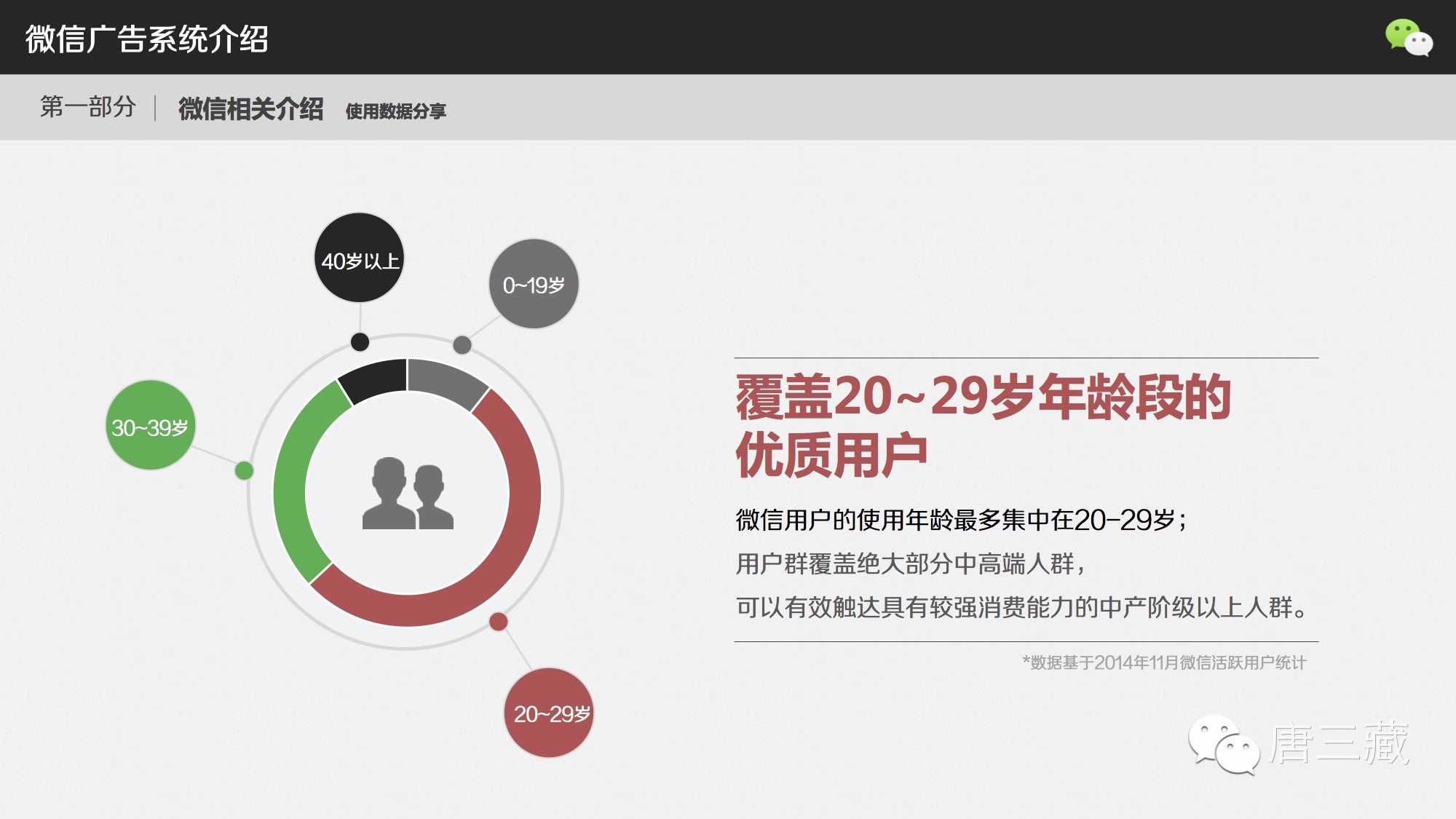Screen dimensions: 1456x819
Task: Select the gray 0~19岁 bubble
Action: point(534,284)
